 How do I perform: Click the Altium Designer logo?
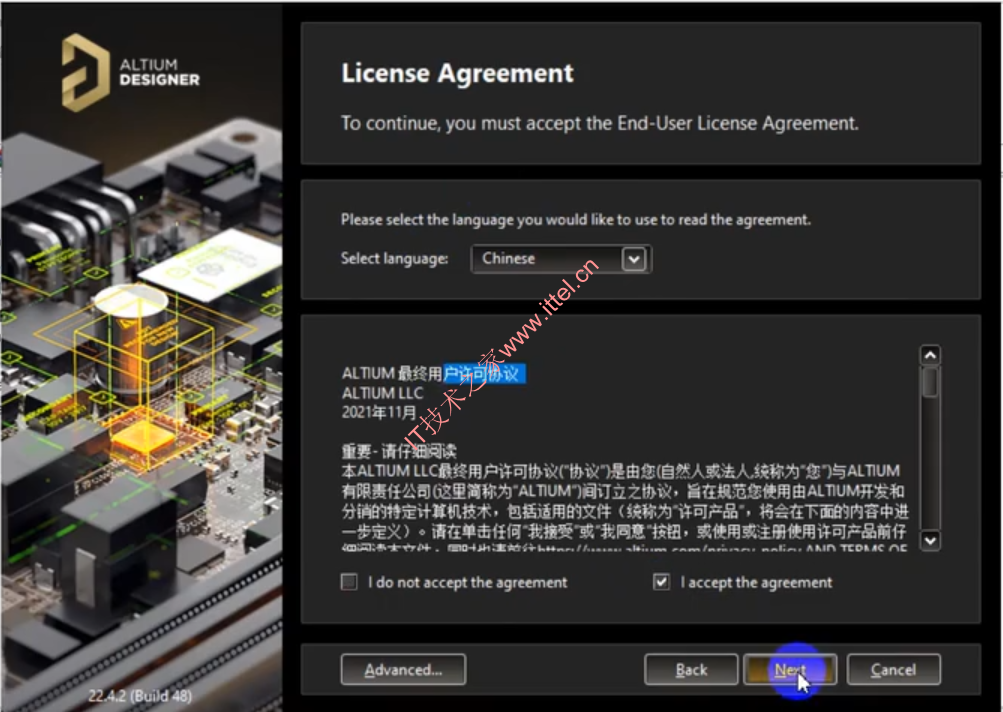[x=131, y=72]
